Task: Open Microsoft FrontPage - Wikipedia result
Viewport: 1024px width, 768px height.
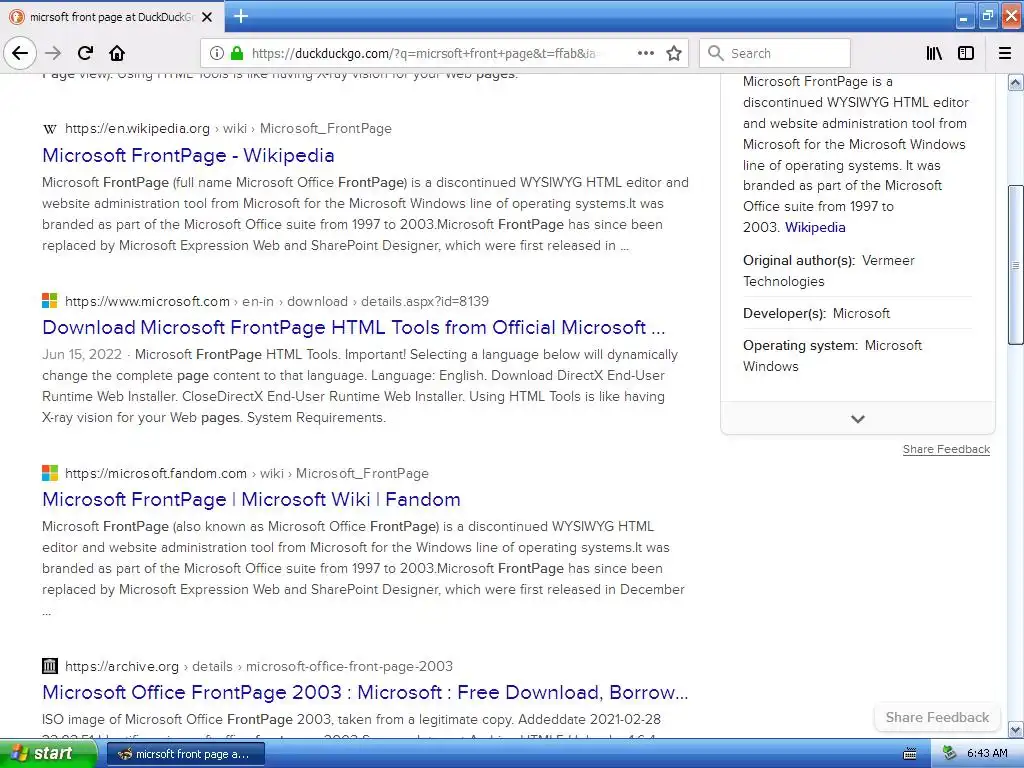Action: (x=188, y=155)
